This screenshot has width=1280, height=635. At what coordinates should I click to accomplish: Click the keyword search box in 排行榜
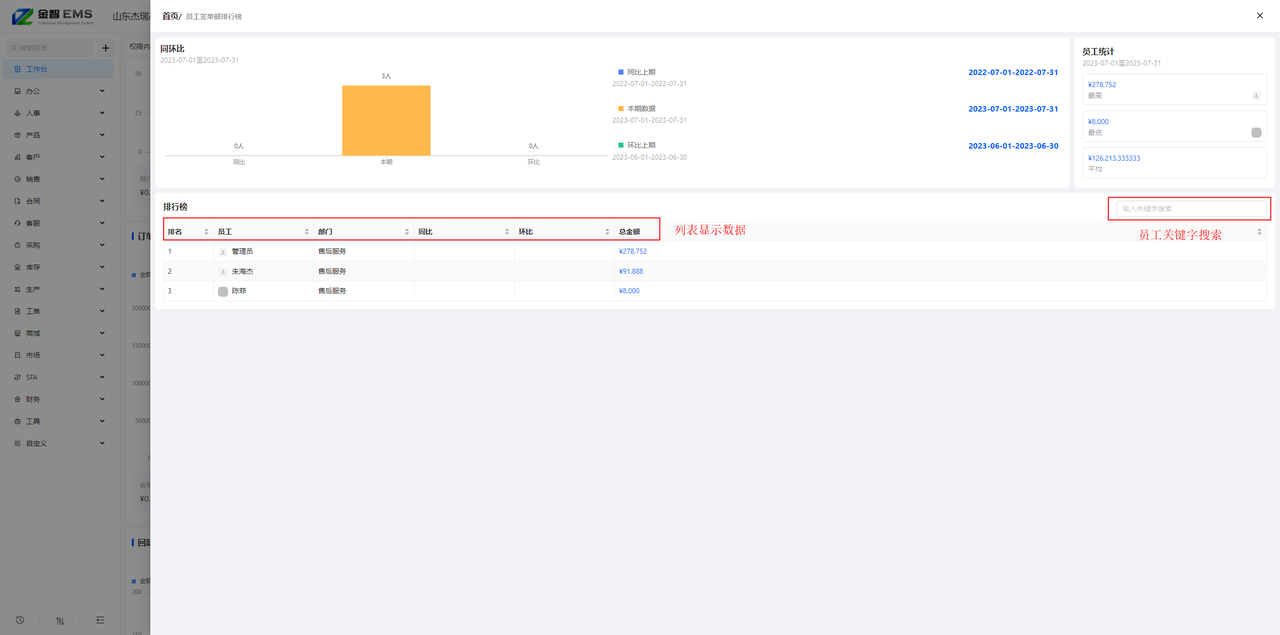[1191, 209]
